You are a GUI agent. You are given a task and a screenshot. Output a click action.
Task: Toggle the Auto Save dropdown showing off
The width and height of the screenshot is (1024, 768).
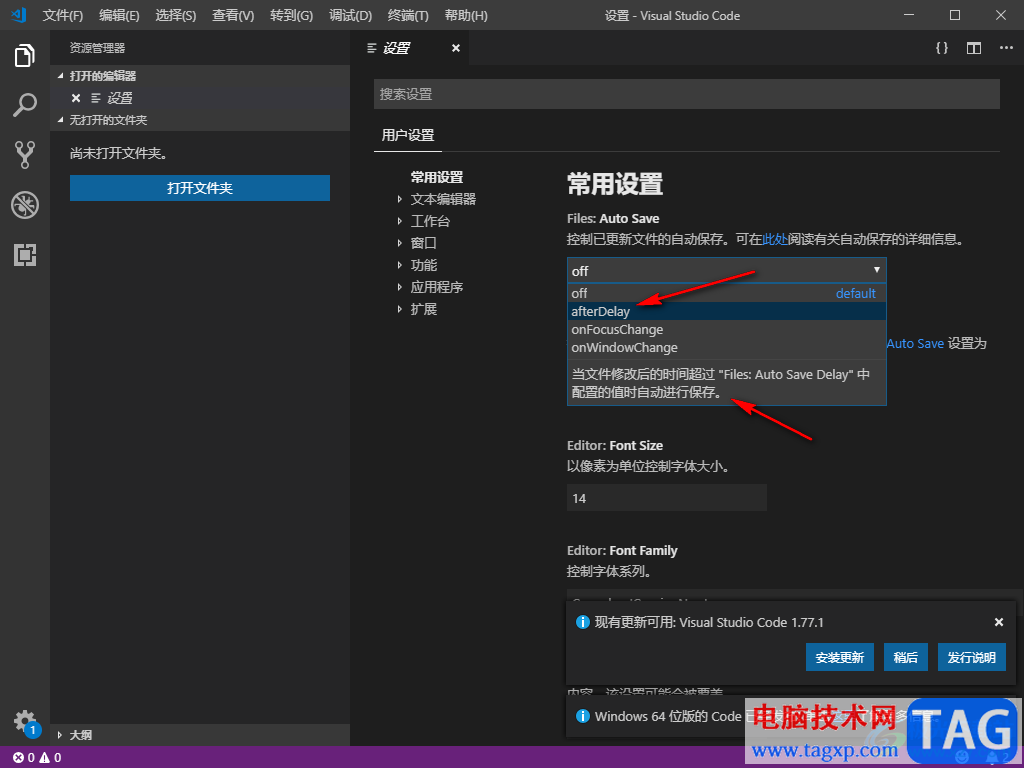click(726, 270)
